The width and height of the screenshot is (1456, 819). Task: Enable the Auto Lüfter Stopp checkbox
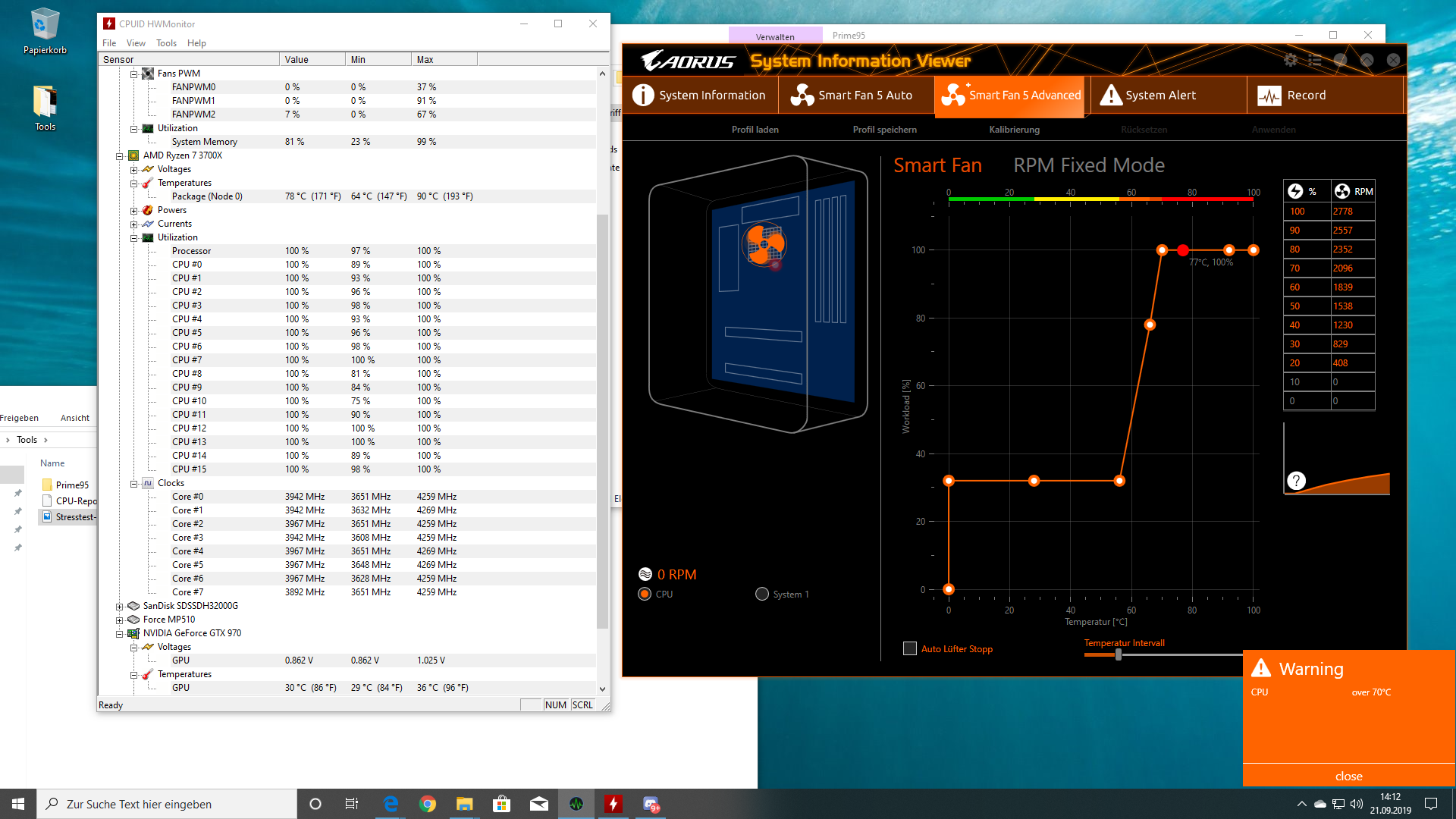pos(910,648)
